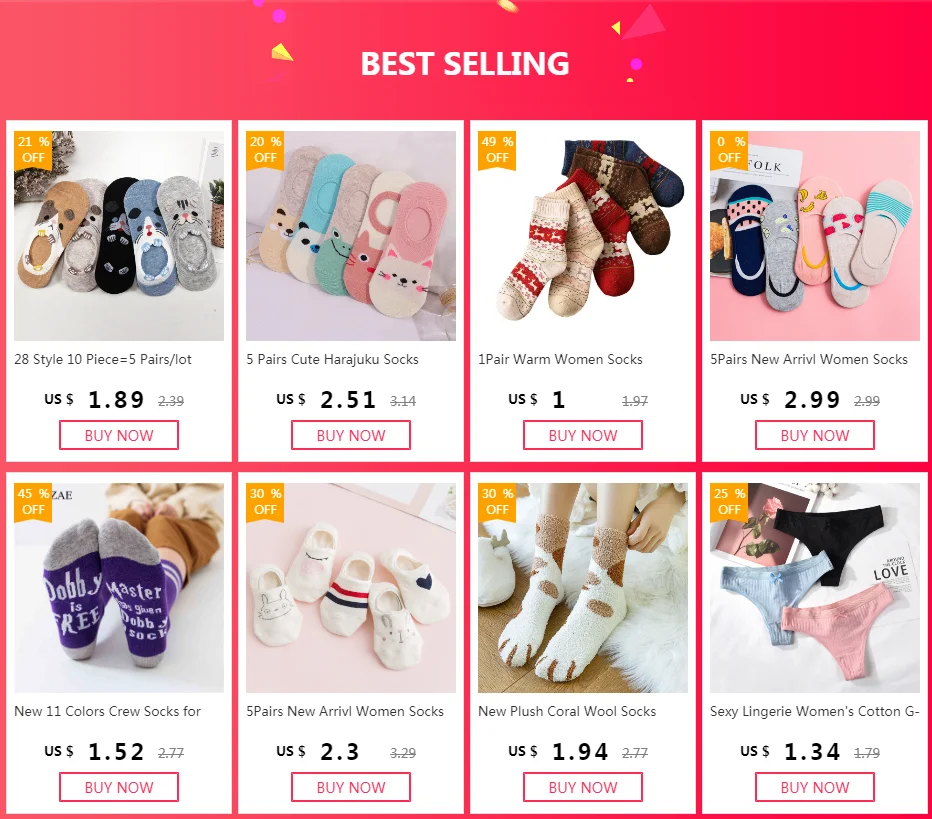View the Plush Coral Wool cat paw socks image
Screen dimensions: 932x819
click(583, 588)
